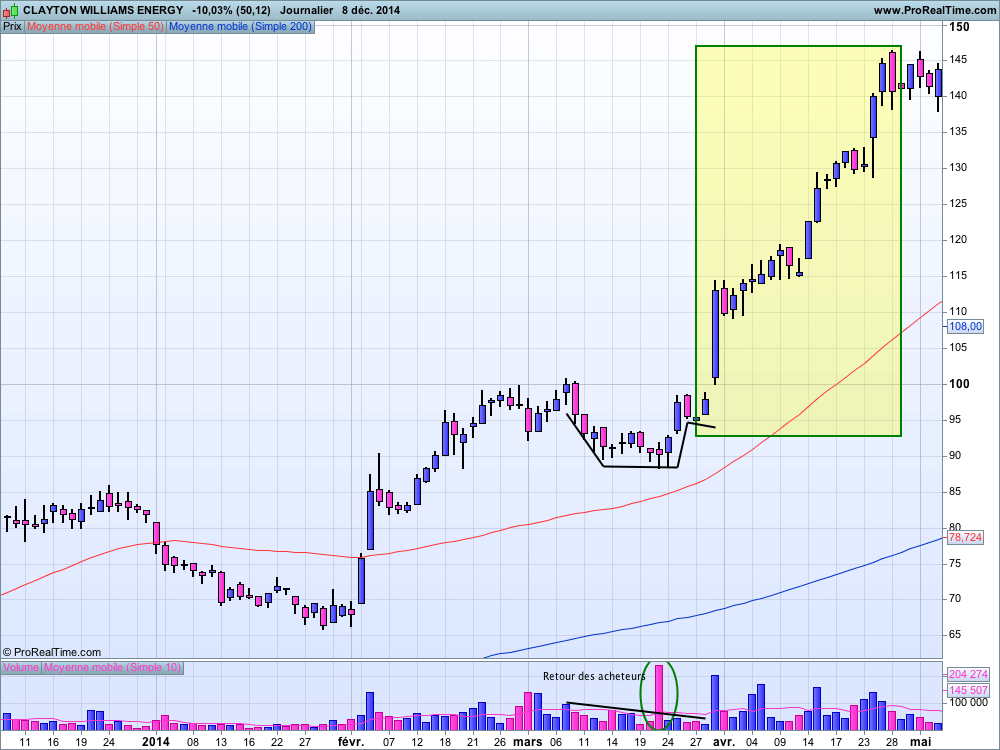Select the Prix indicator label
The width and height of the screenshot is (1000, 750).
point(12,27)
